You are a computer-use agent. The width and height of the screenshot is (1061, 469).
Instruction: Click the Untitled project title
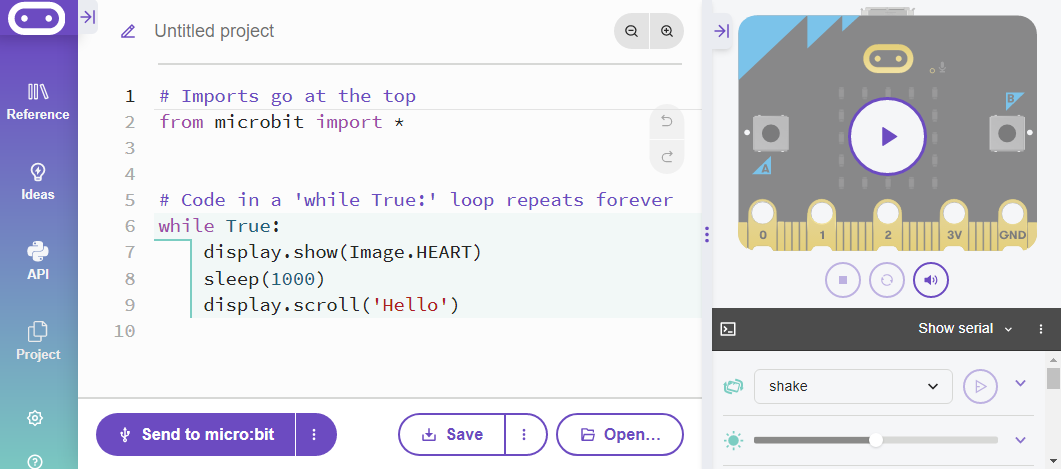tap(215, 31)
